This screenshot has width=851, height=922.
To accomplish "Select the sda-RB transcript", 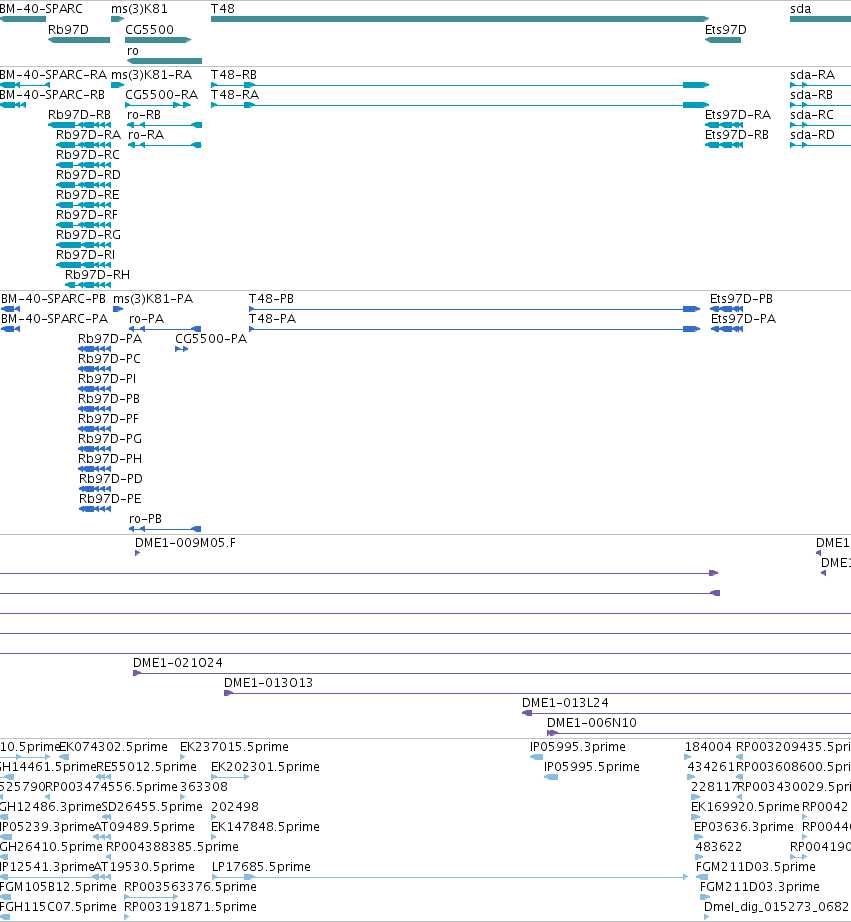I will coord(812,95).
